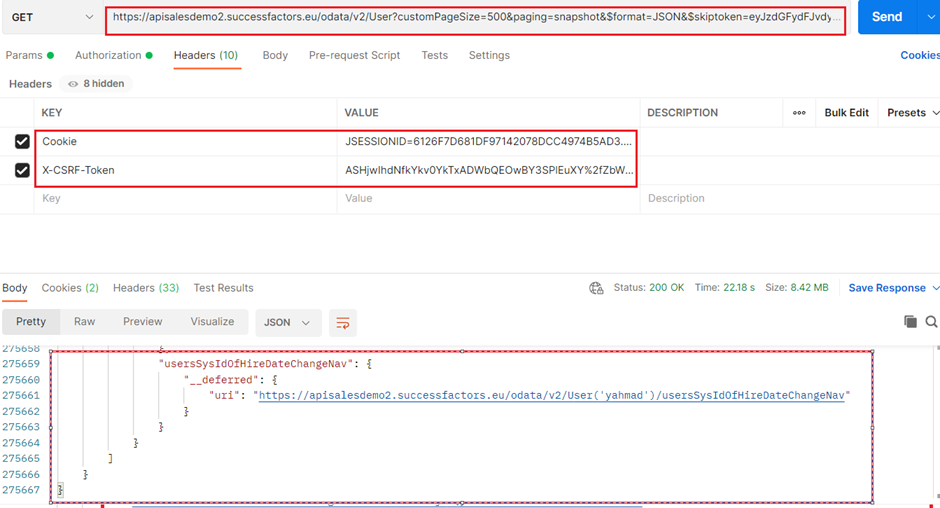Switch to Raw view
Screen dimensions: 940x508
click(85, 322)
